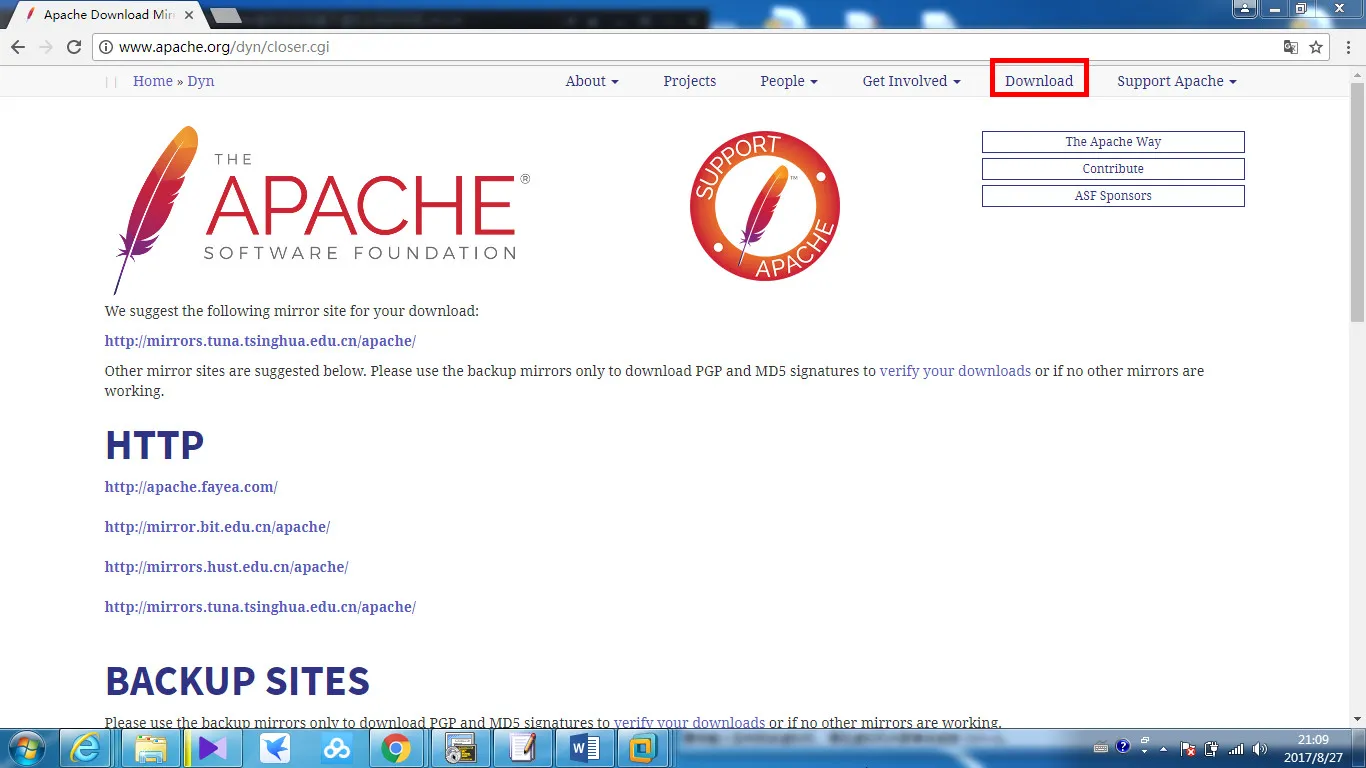Viewport: 1366px width, 768px height.
Task: Reload the Apache download page
Action: pos(74,47)
